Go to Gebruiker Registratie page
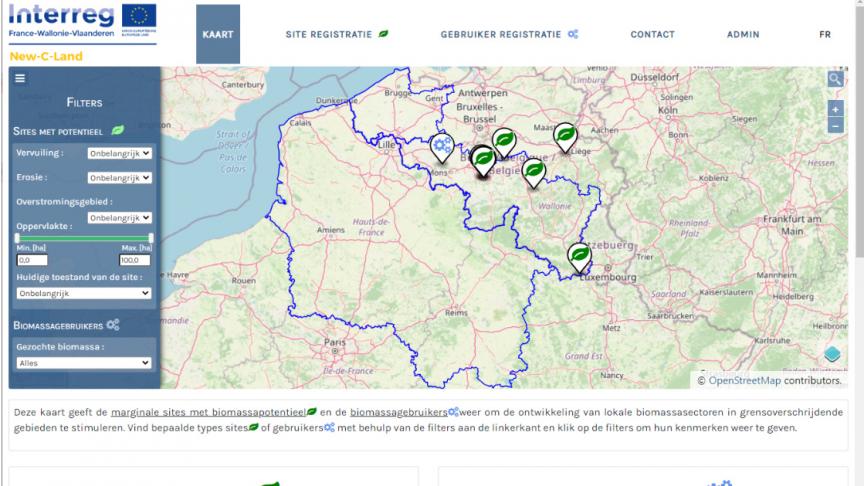Image resolution: width=864 pixels, height=486 pixels. [x=509, y=34]
